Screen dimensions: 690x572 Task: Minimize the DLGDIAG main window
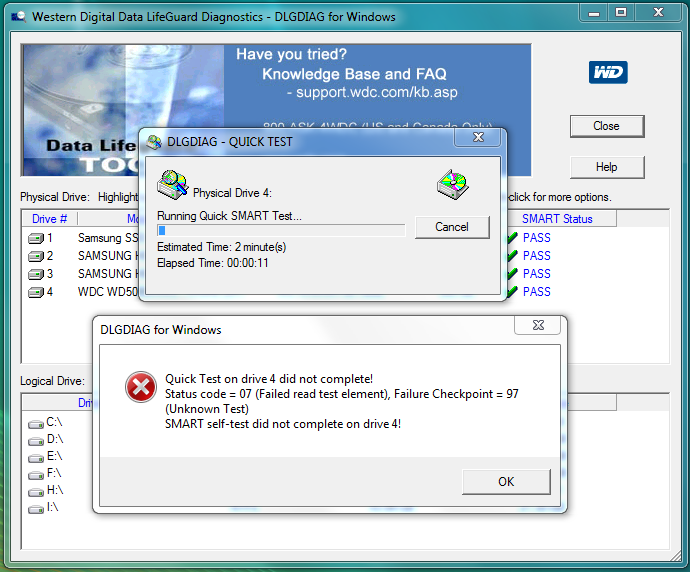[594, 12]
